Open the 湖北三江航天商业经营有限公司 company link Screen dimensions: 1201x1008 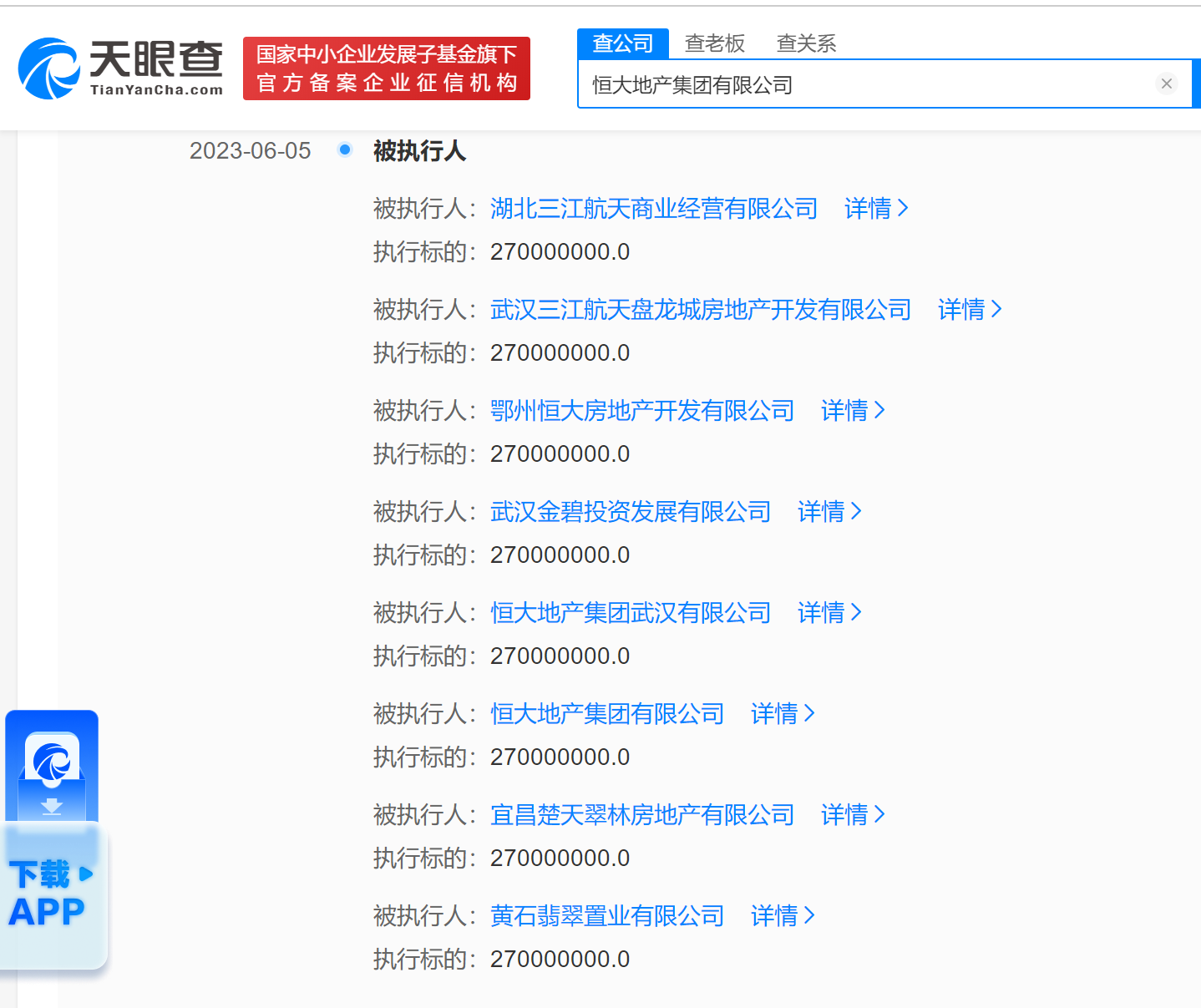coord(653,208)
